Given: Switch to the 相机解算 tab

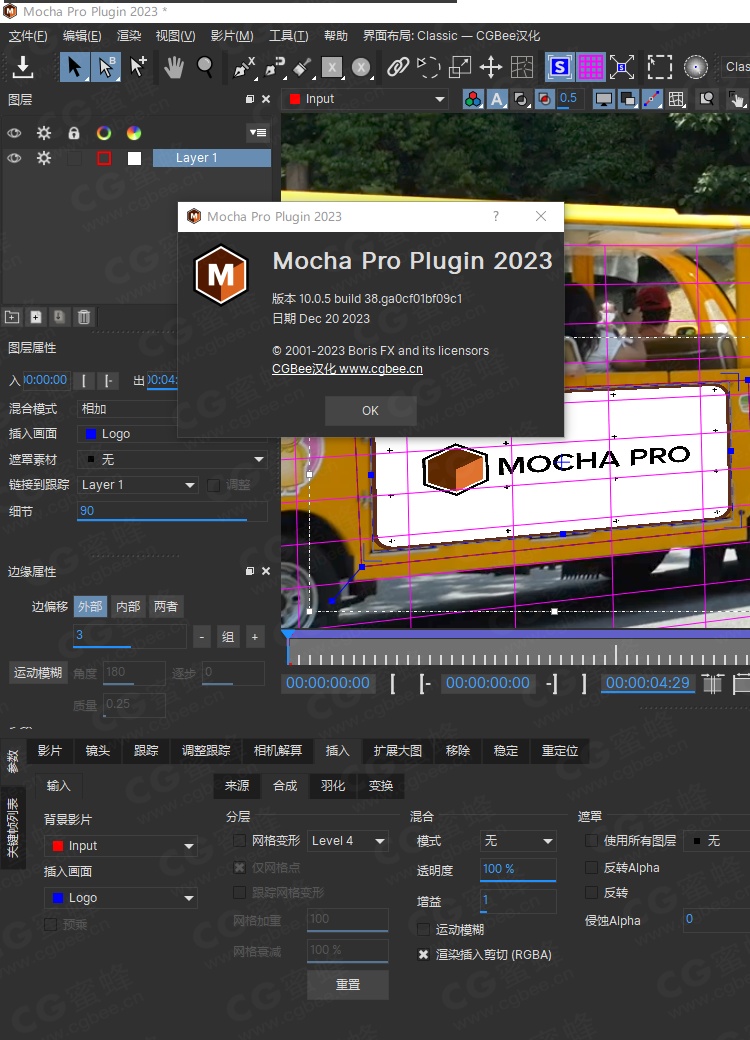Looking at the screenshot, I should [x=278, y=750].
